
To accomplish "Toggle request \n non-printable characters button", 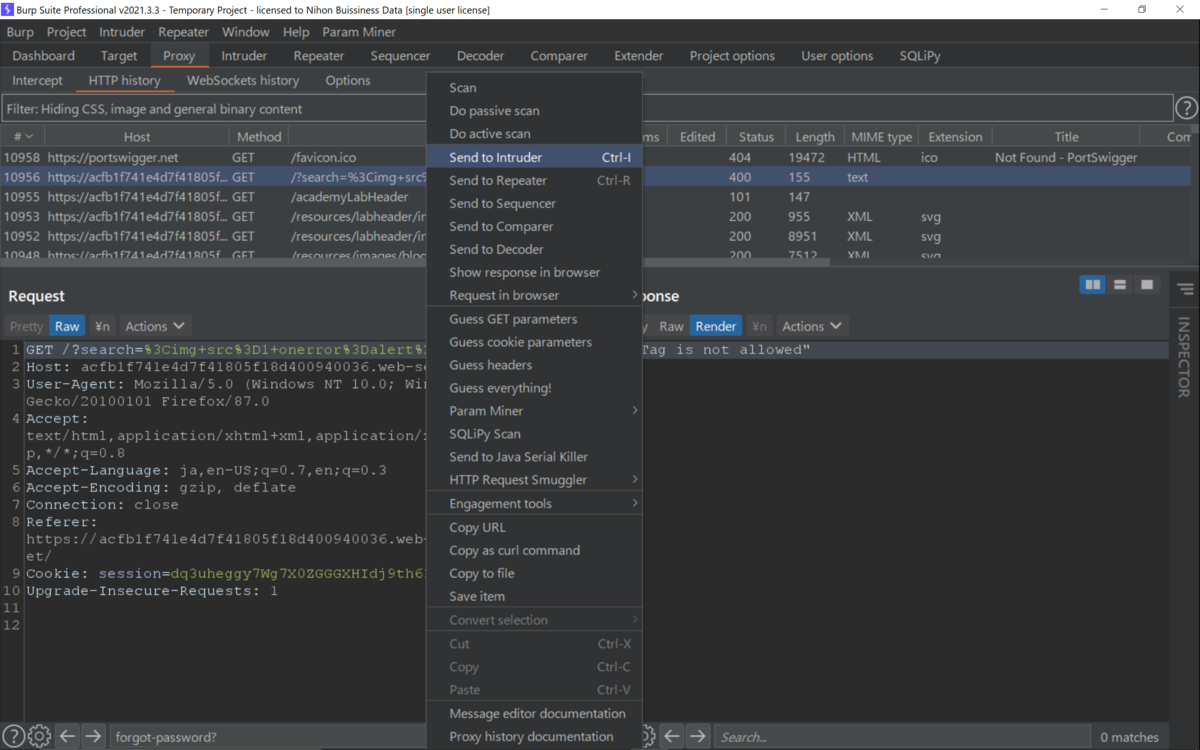I will (102, 326).
